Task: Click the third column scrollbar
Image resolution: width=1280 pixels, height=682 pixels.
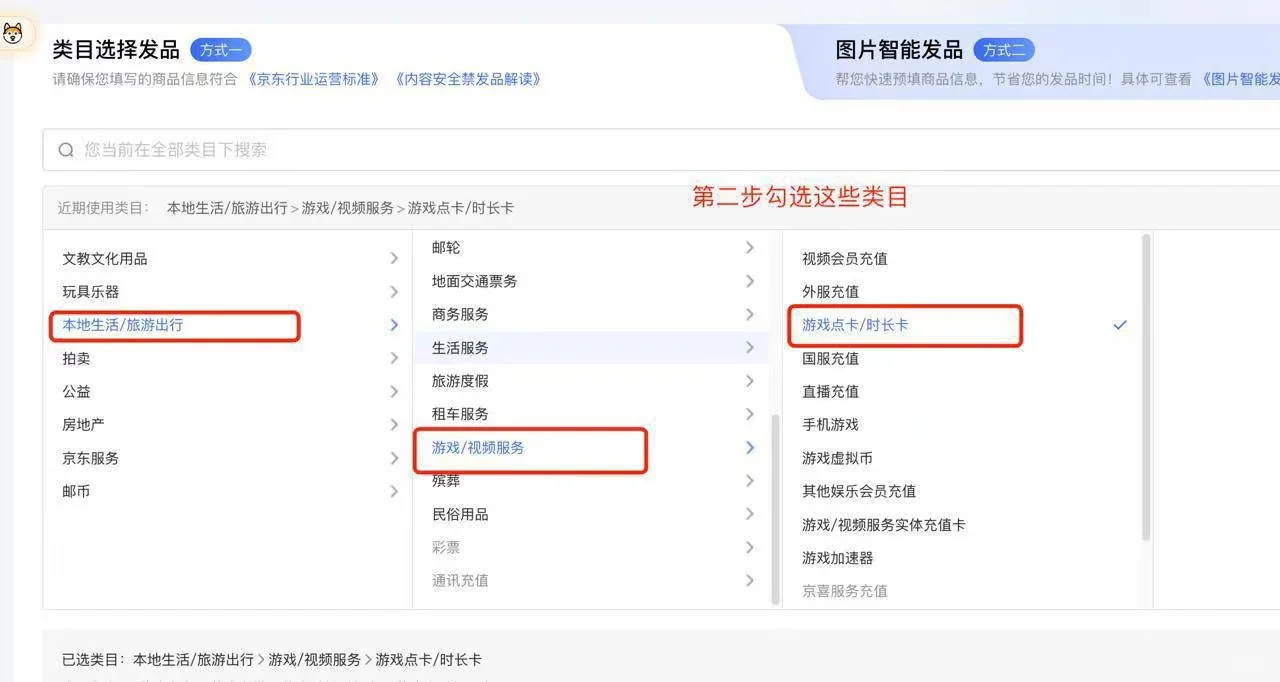Action: (x=1146, y=388)
